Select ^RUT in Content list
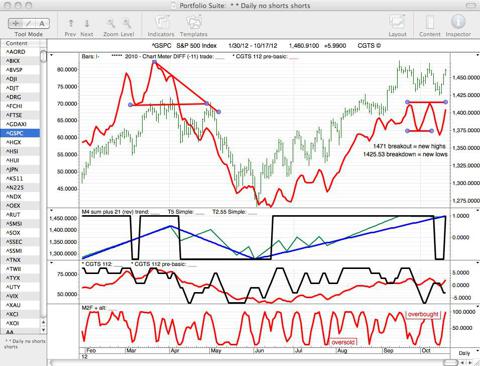This screenshot has height=366, width=480. tap(20, 215)
